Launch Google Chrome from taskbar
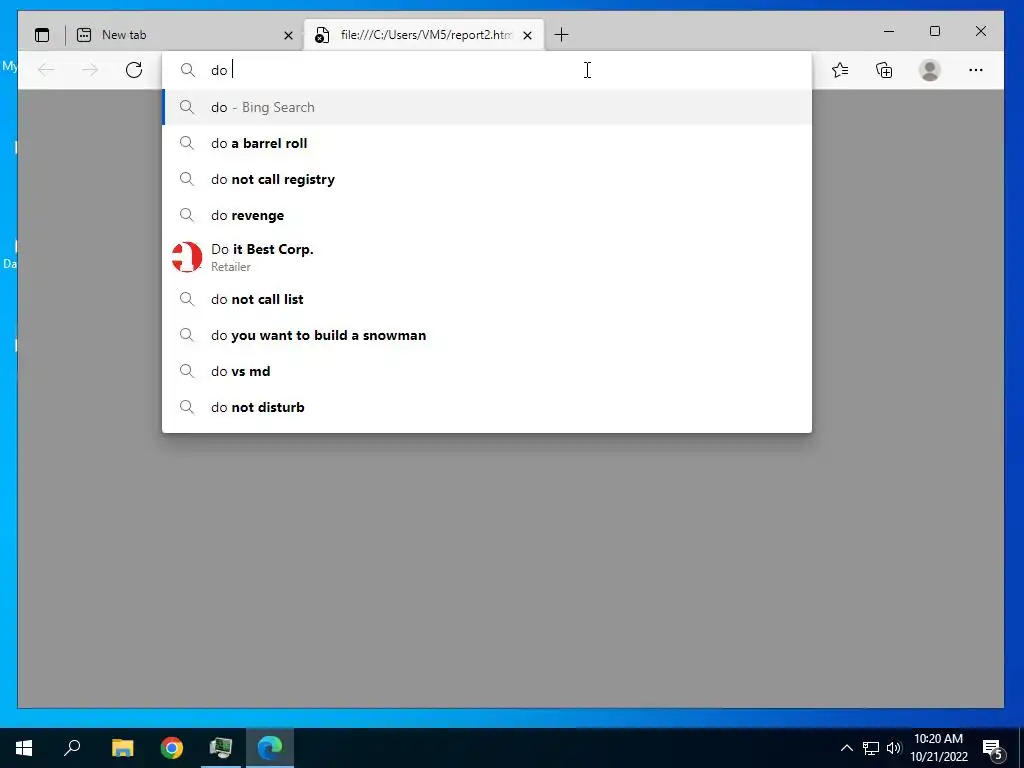 [172, 748]
